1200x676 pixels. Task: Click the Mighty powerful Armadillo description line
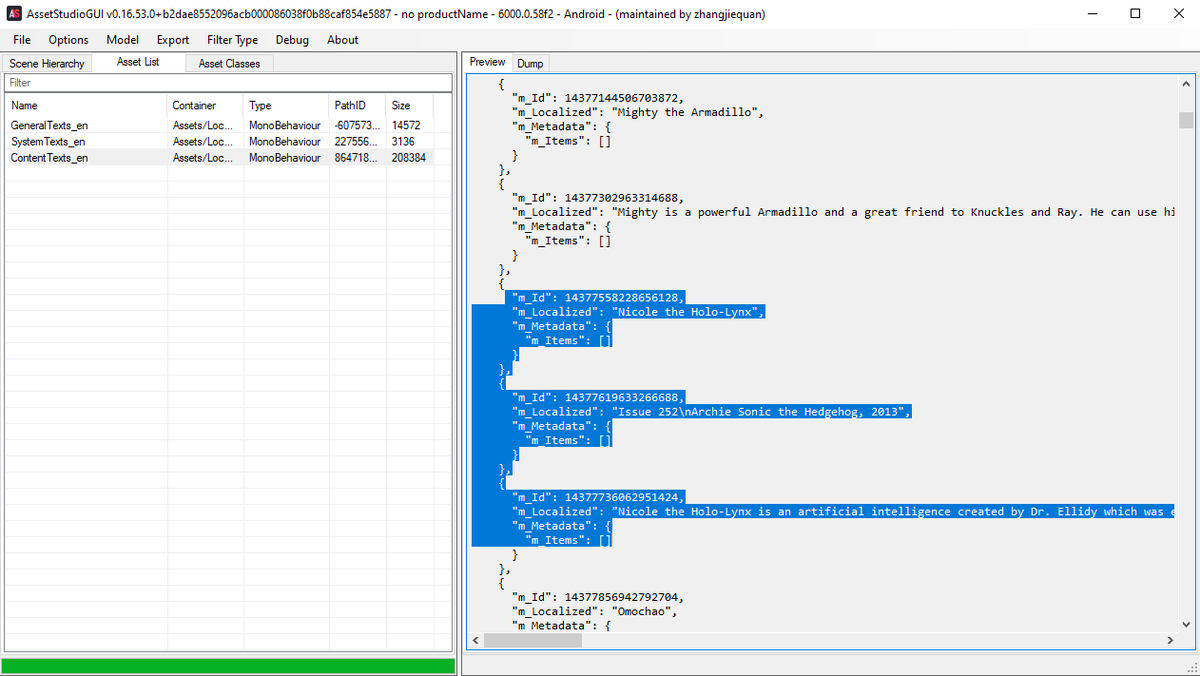point(842,212)
